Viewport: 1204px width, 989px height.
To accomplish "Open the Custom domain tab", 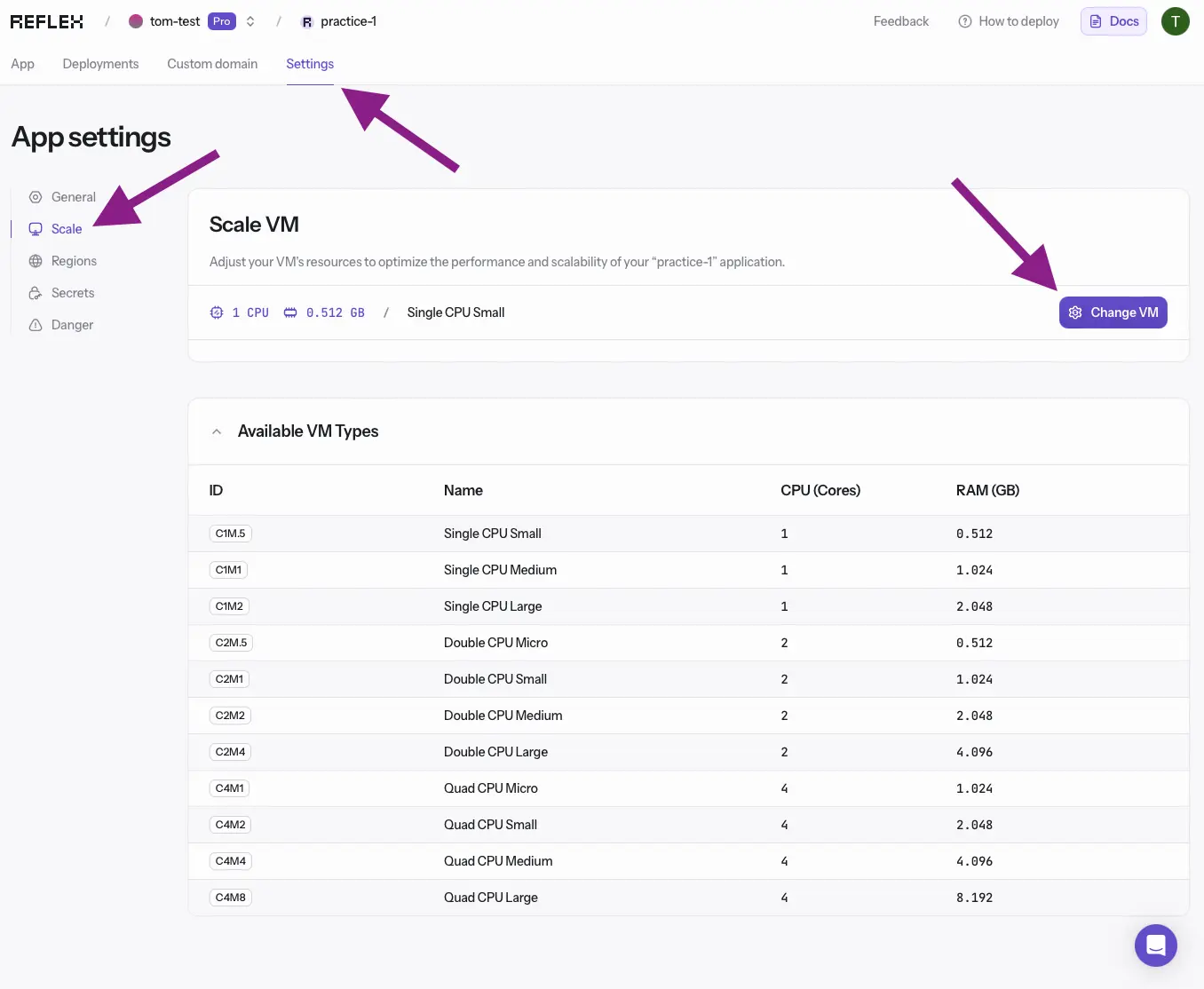I will tap(212, 64).
